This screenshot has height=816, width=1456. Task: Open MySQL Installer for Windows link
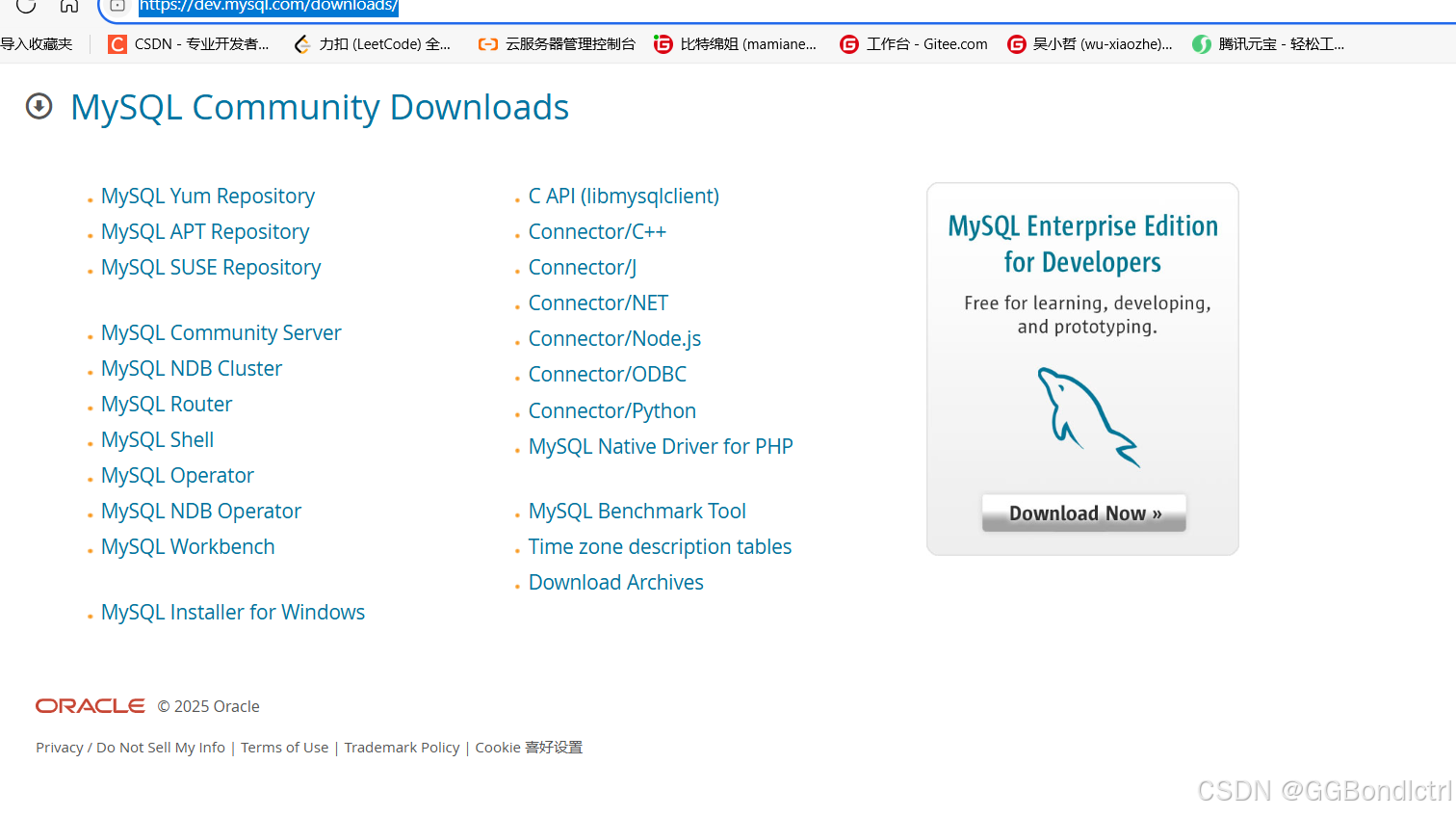point(233,612)
